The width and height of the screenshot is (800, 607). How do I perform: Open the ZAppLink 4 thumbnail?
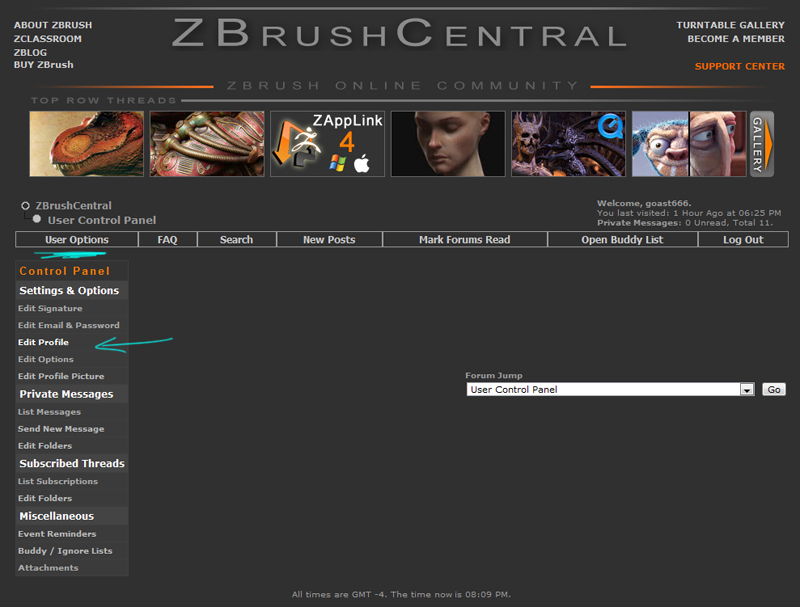coord(327,144)
